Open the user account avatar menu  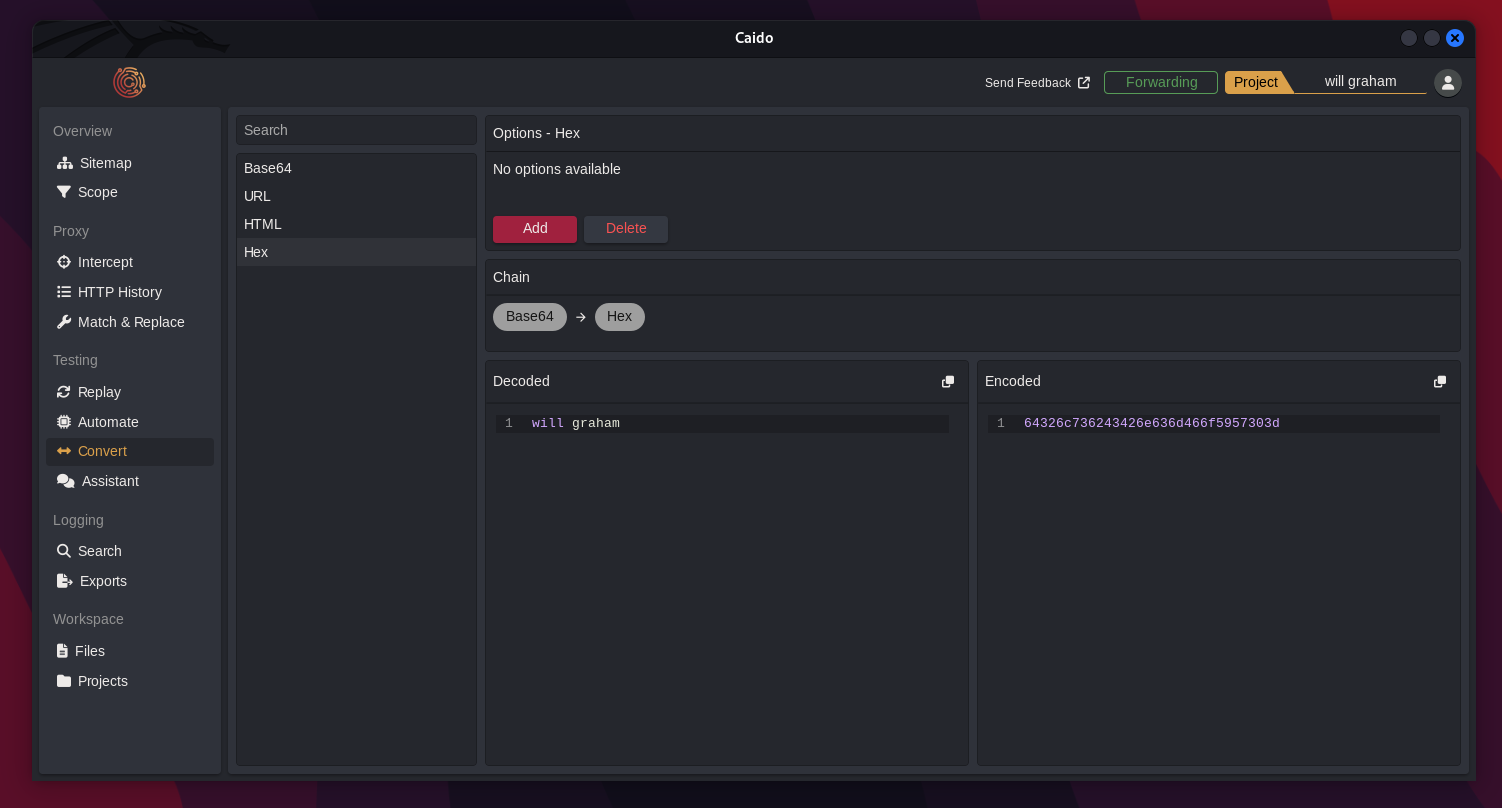coord(1448,82)
